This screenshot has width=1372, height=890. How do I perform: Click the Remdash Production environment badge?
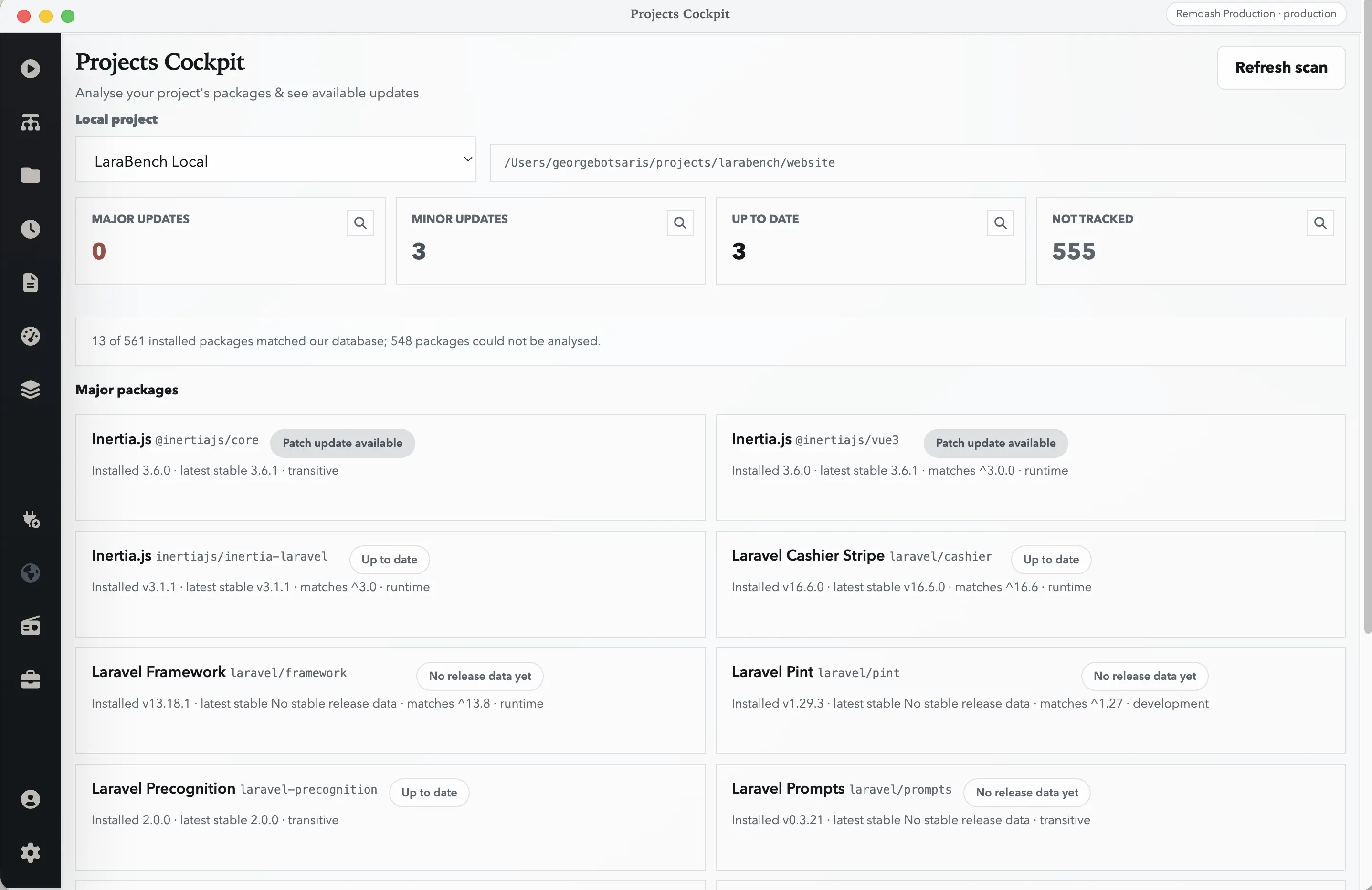(x=1256, y=14)
